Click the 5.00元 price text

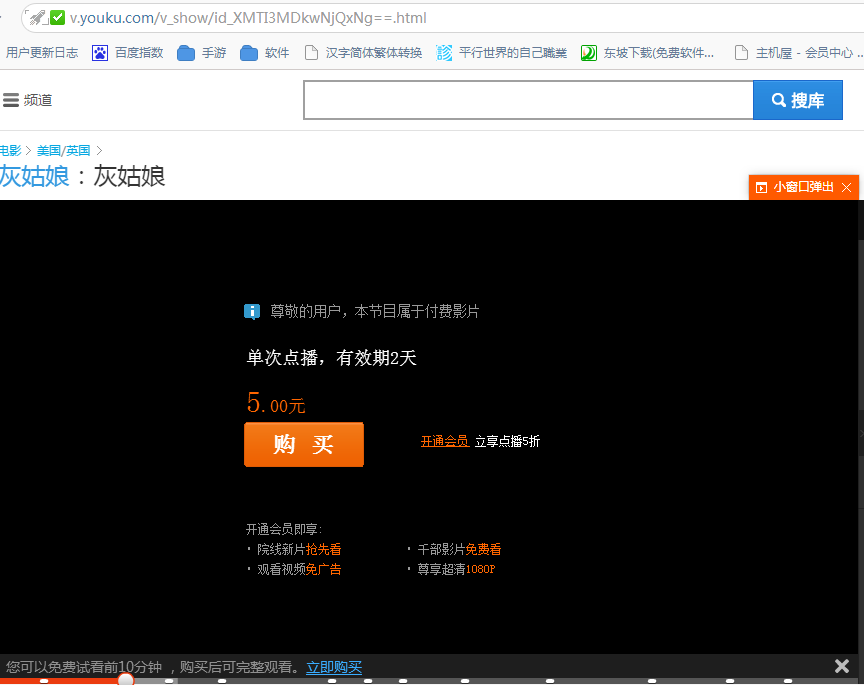(276, 403)
